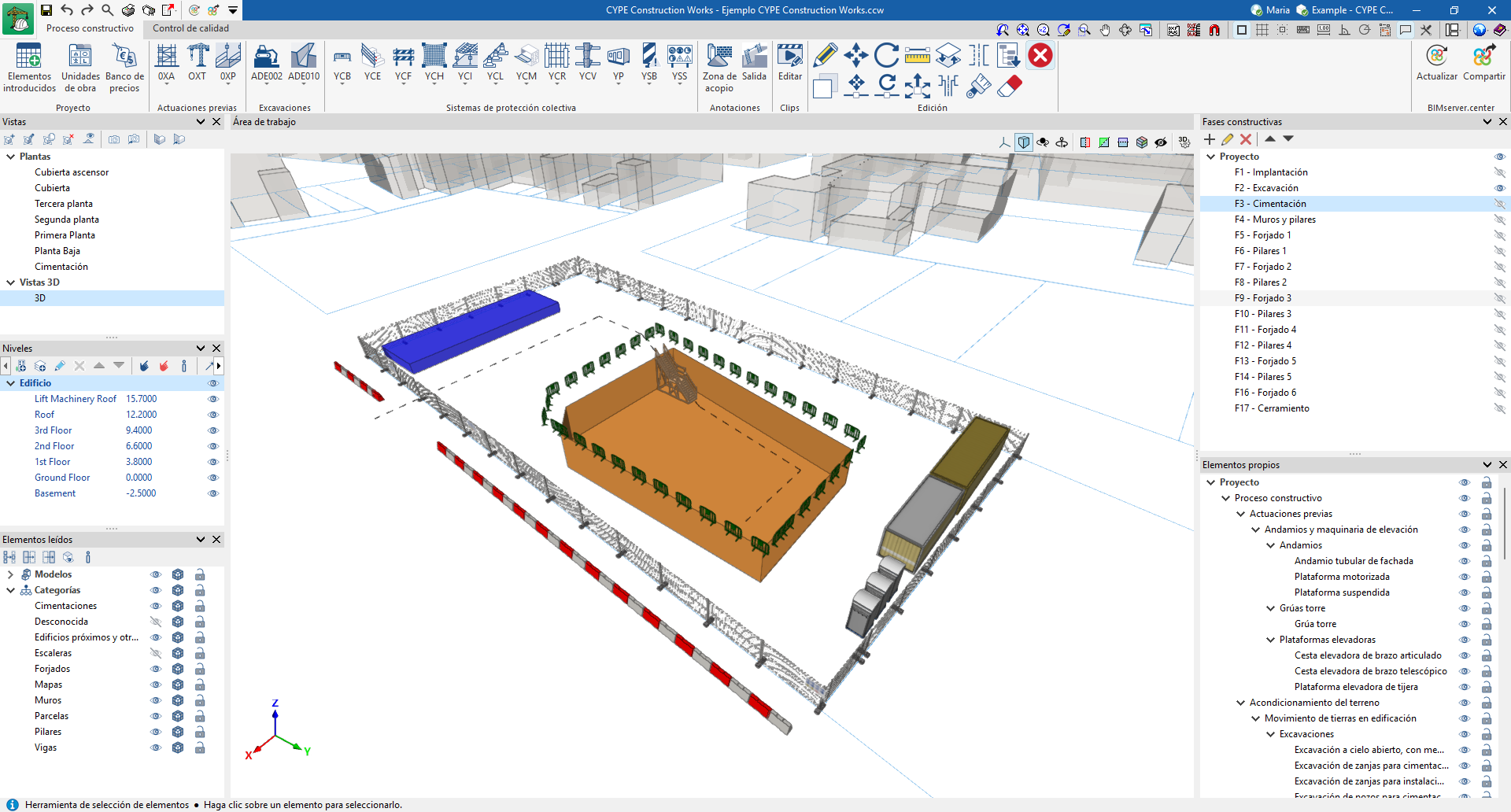Collapse the Plantas tree node
Viewport: 1511px width, 812px height.
(x=11, y=157)
